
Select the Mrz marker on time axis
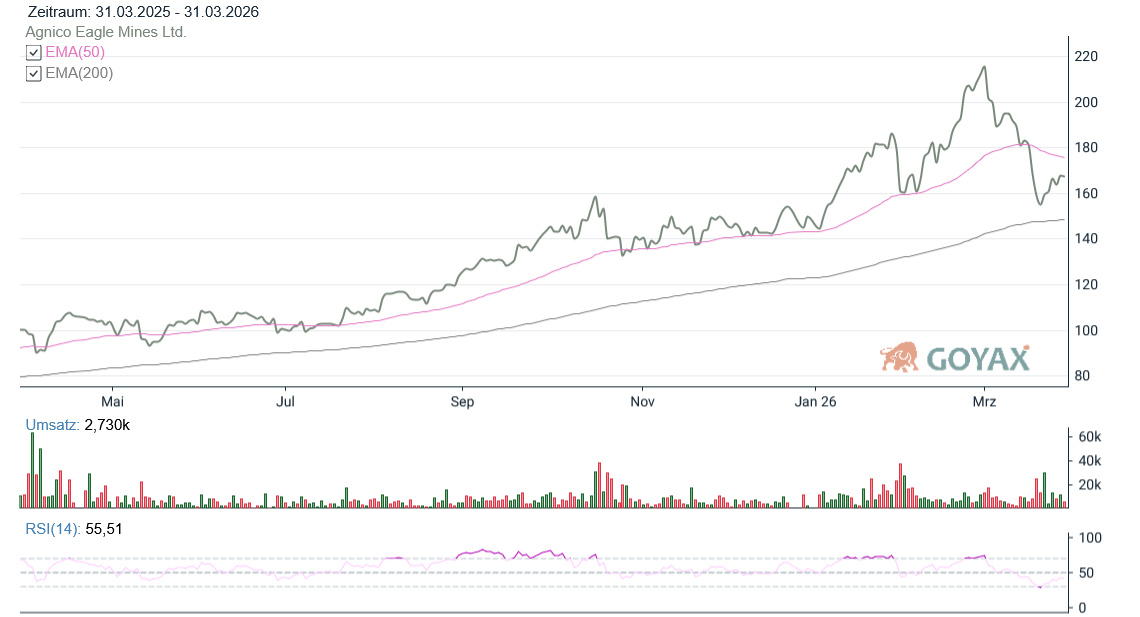coord(984,401)
